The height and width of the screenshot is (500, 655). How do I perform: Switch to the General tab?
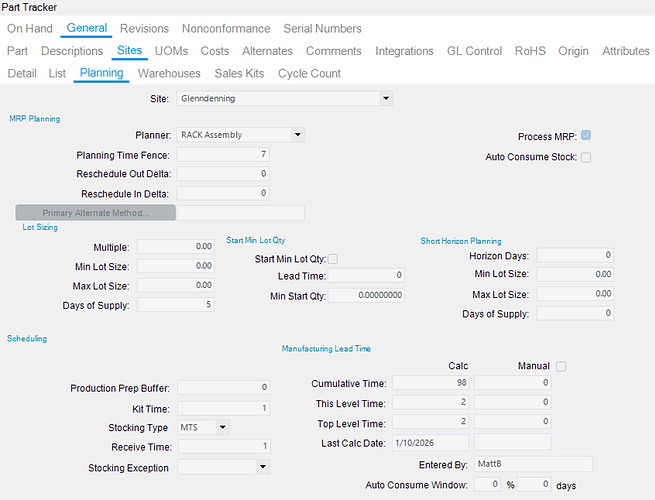pos(87,28)
